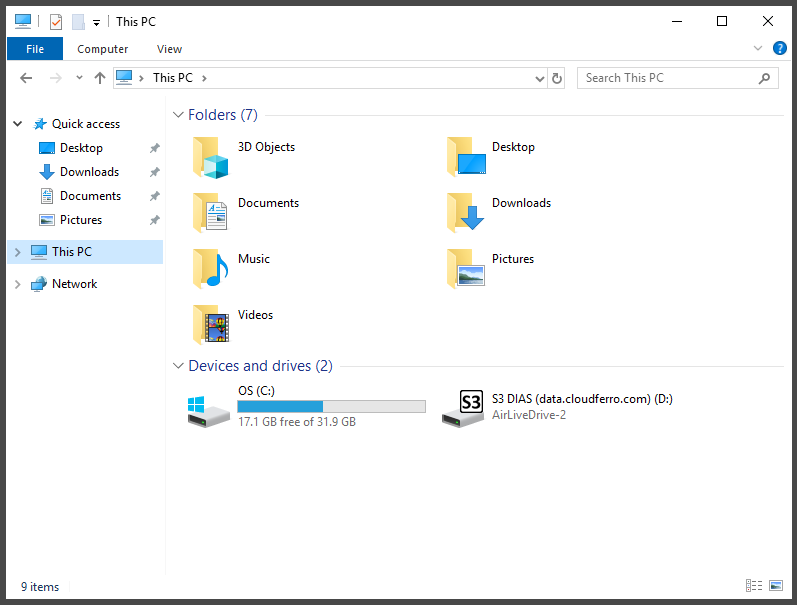This screenshot has width=797, height=605.
Task: Click the New folder quick access toolbar icon
Action: (x=78, y=22)
